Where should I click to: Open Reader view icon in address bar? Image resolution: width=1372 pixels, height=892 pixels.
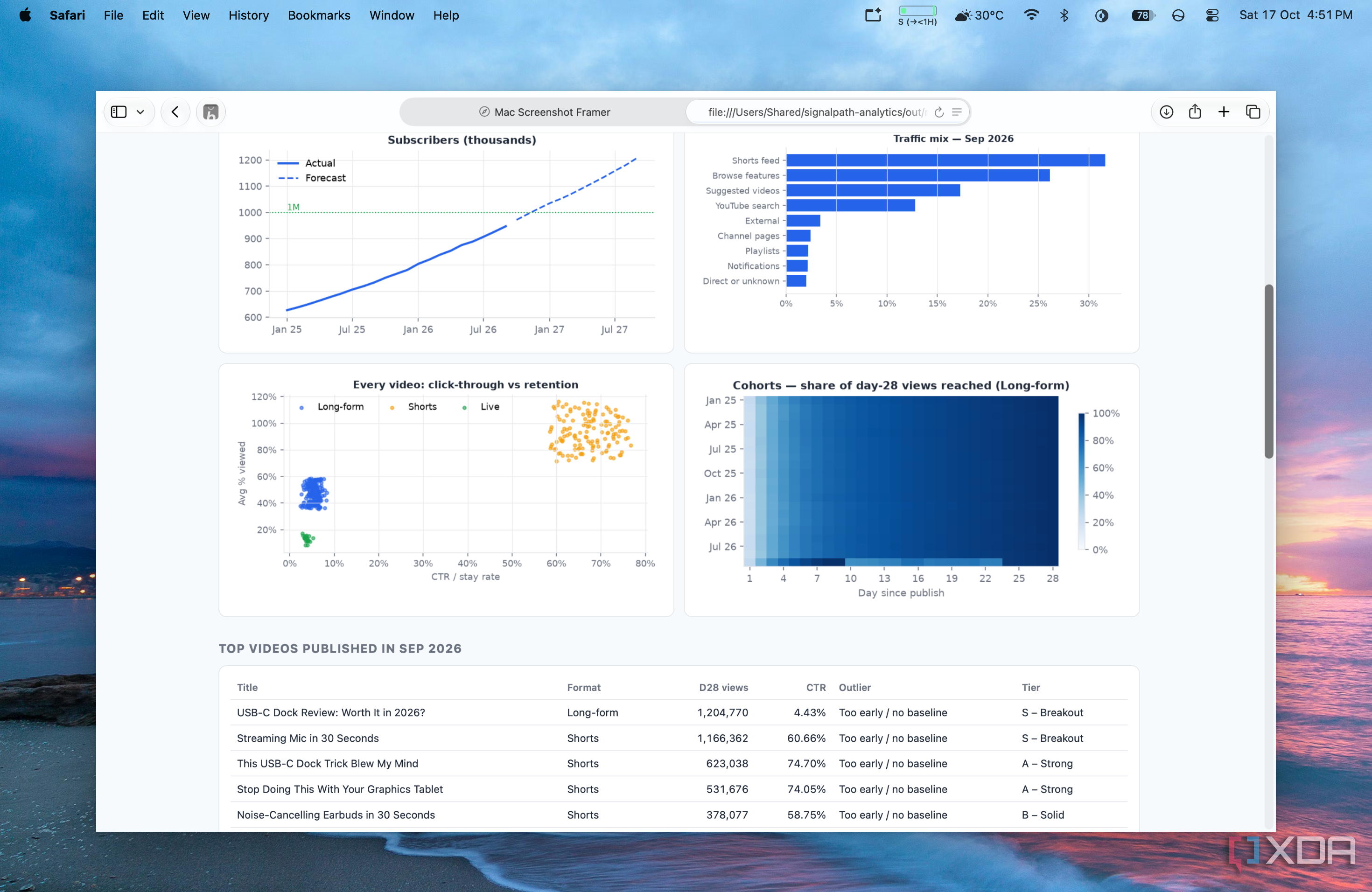point(957,112)
